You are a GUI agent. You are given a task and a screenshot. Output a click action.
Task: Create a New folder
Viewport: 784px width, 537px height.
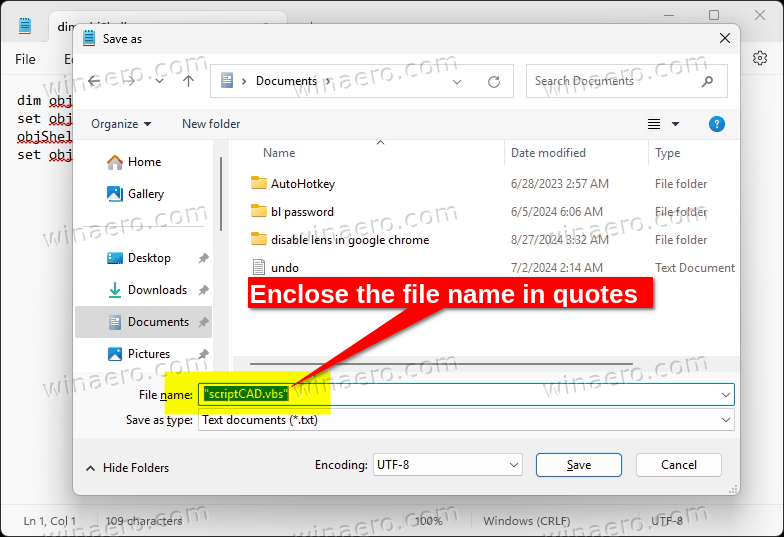point(211,124)
